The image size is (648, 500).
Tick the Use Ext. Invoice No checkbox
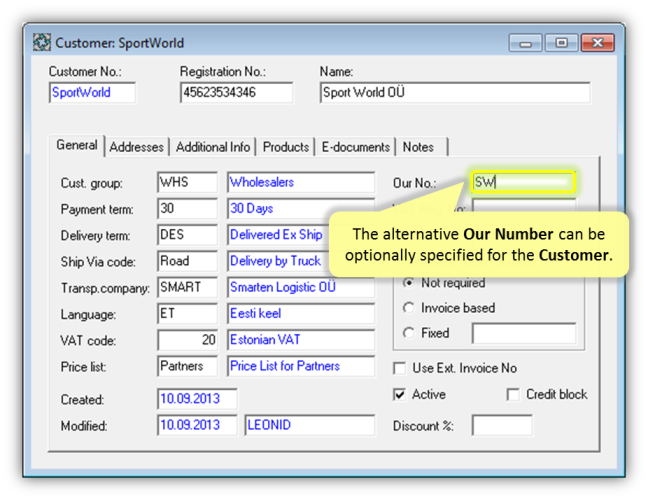(400, 368)
